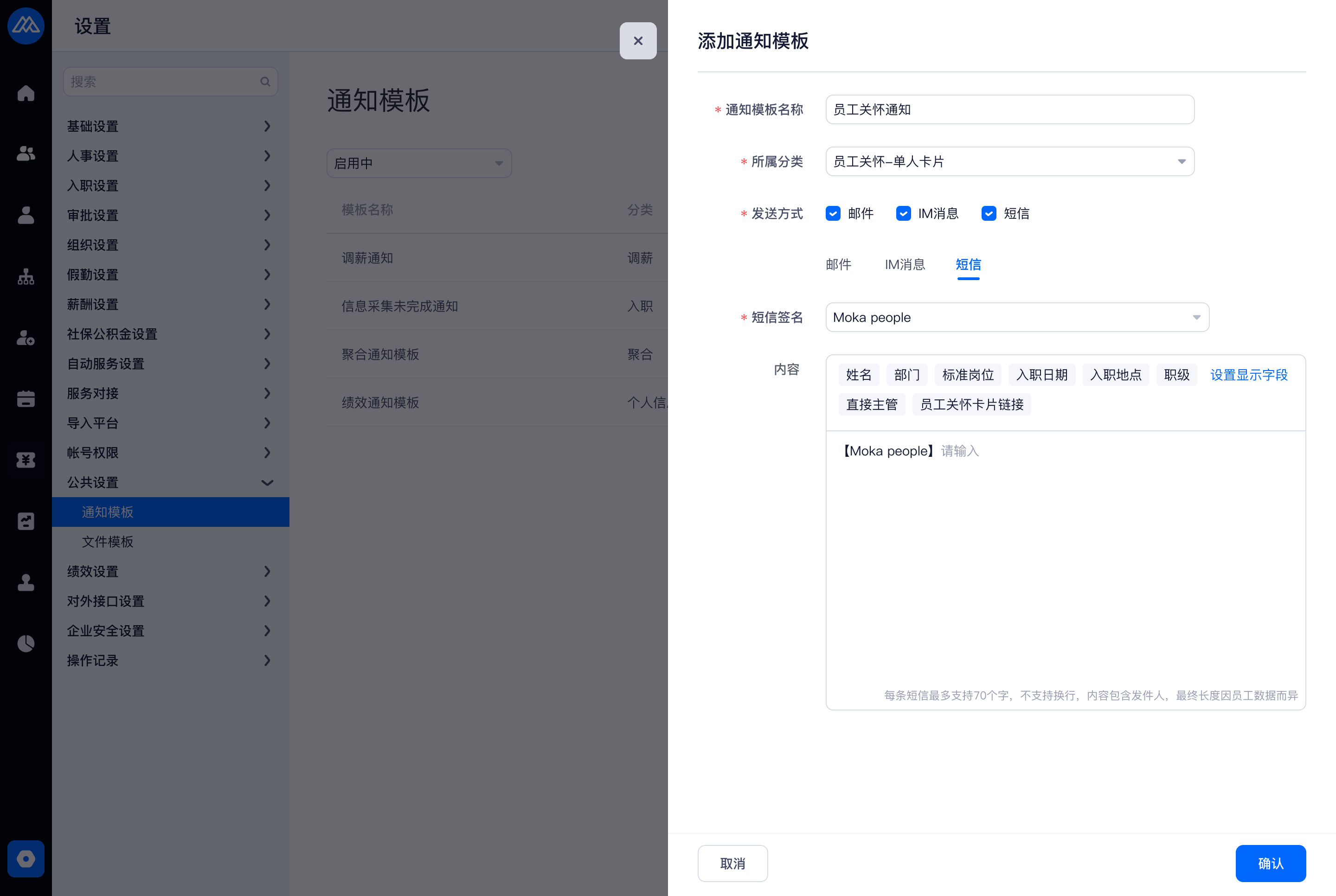
Task: Open the pie chart reports icon
Action: coord(26,643)
